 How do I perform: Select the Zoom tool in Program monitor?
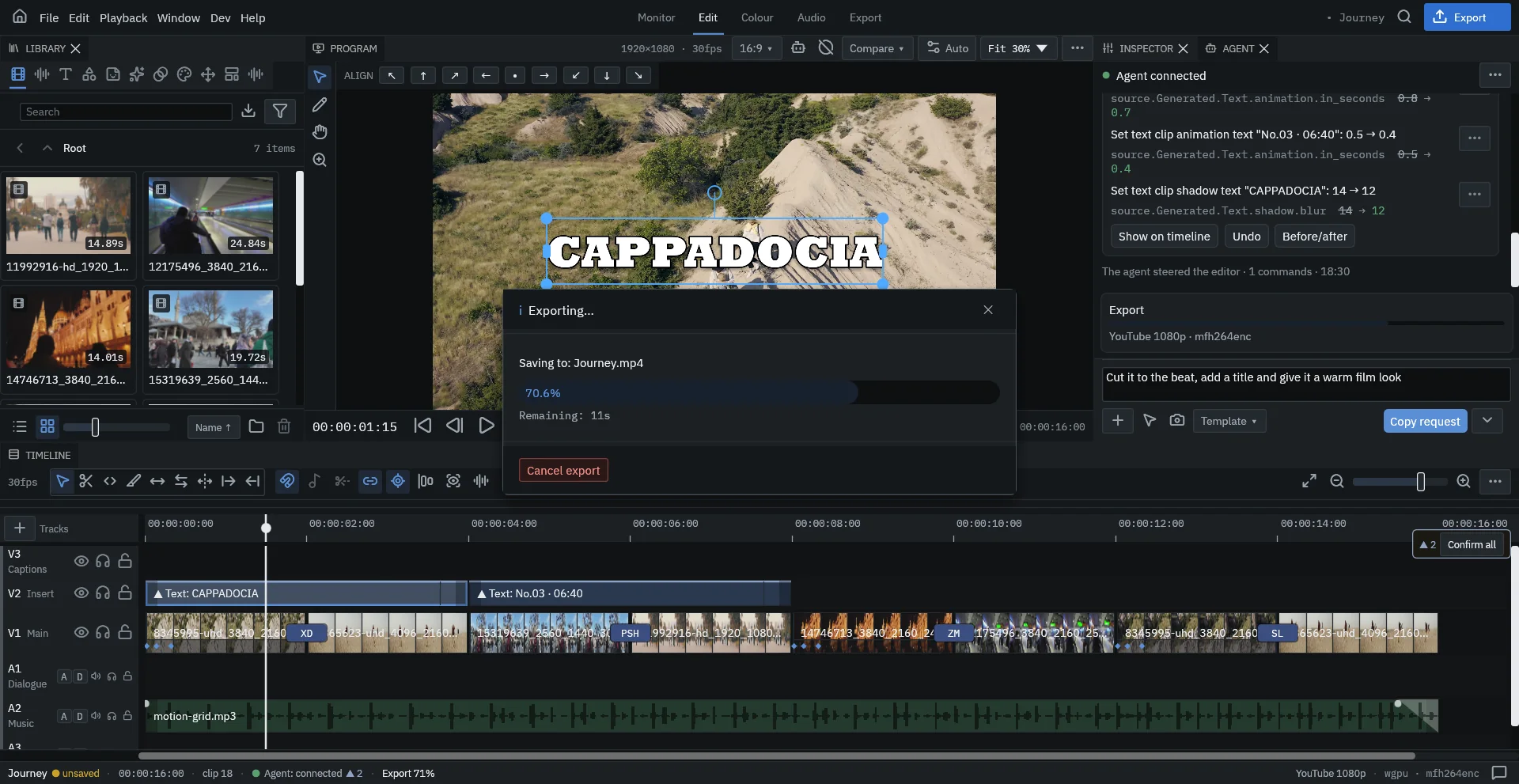coord(320,160)
